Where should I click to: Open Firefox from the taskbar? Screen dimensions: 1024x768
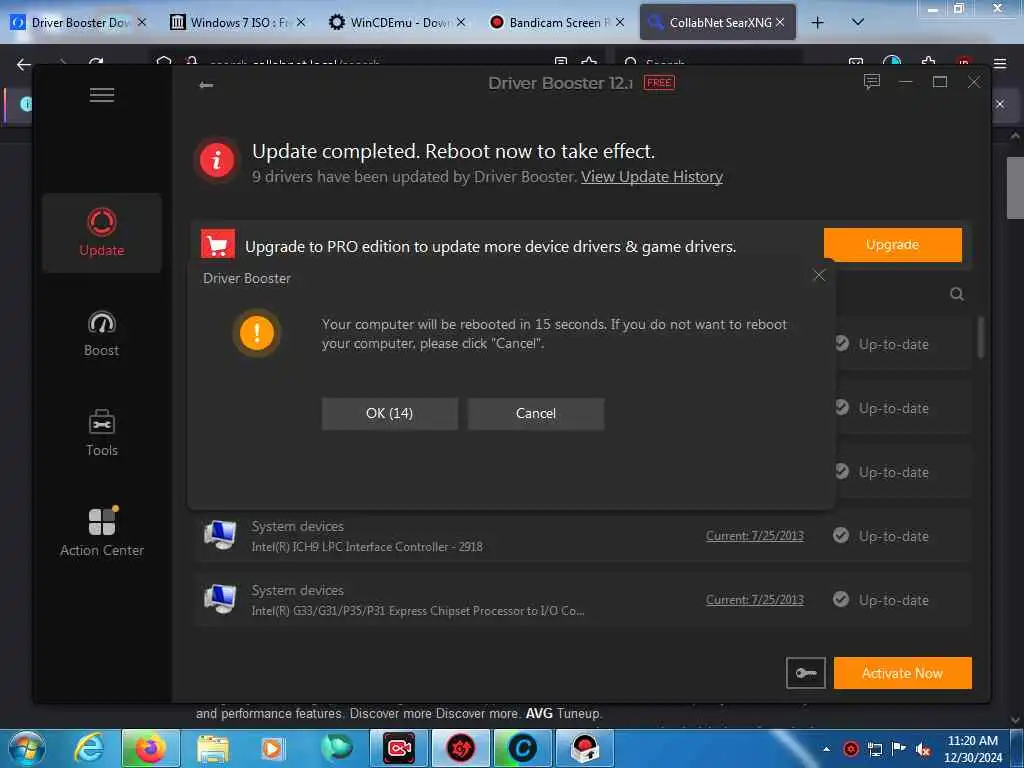pyautogui.click(x=150, y=748)
